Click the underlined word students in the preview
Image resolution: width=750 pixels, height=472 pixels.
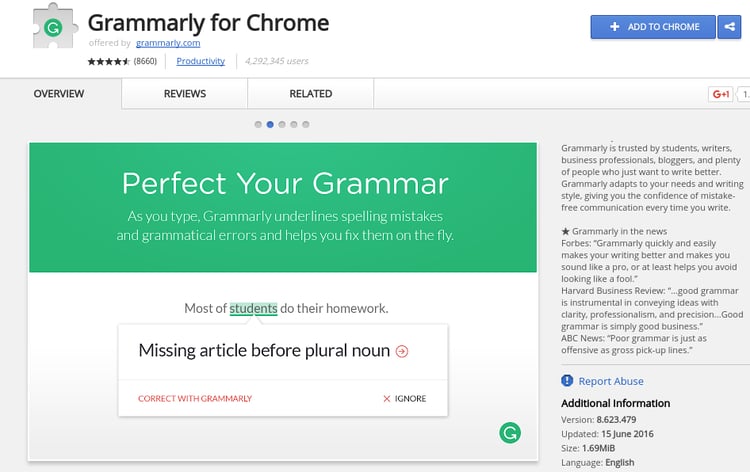pyautogui.click(x=253, y=308)
